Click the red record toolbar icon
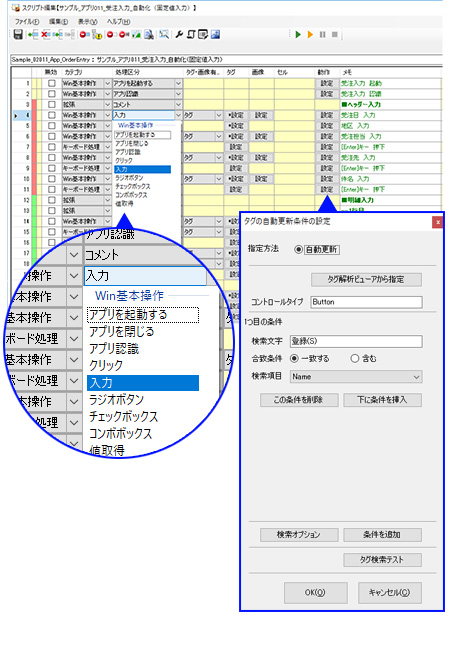The height and width of the screenshot is (650, 450). pyautogui.click(x=85, y=34)
